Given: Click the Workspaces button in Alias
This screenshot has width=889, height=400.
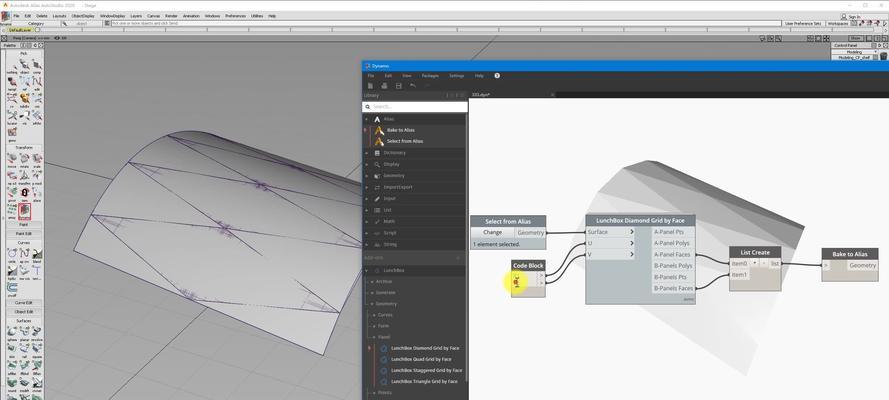Looking at the screenshot, I should point(839,24).
